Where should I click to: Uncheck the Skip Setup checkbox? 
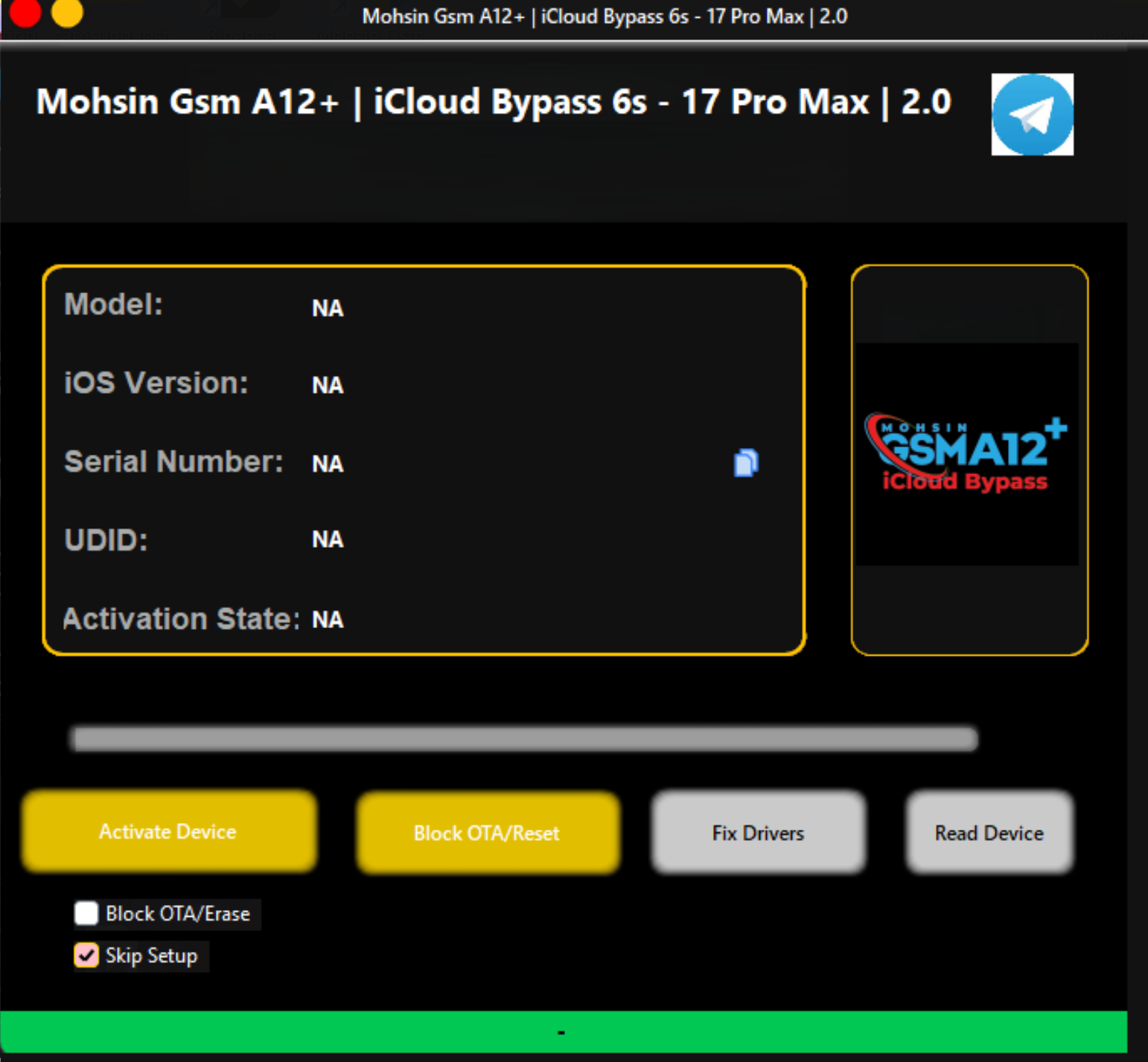click(86, 955)
